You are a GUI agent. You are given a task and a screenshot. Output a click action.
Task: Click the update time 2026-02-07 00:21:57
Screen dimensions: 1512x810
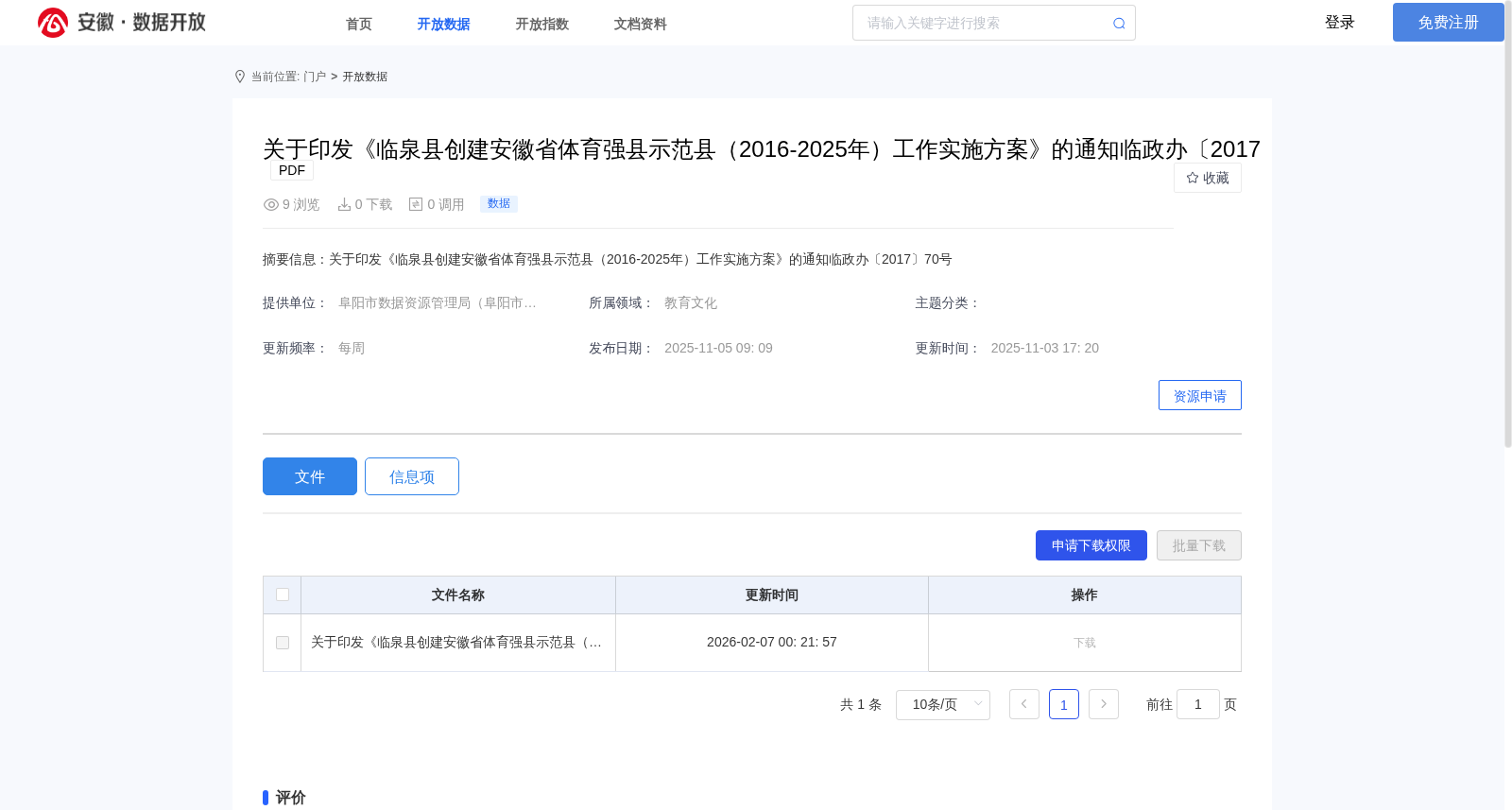point(772,642)
